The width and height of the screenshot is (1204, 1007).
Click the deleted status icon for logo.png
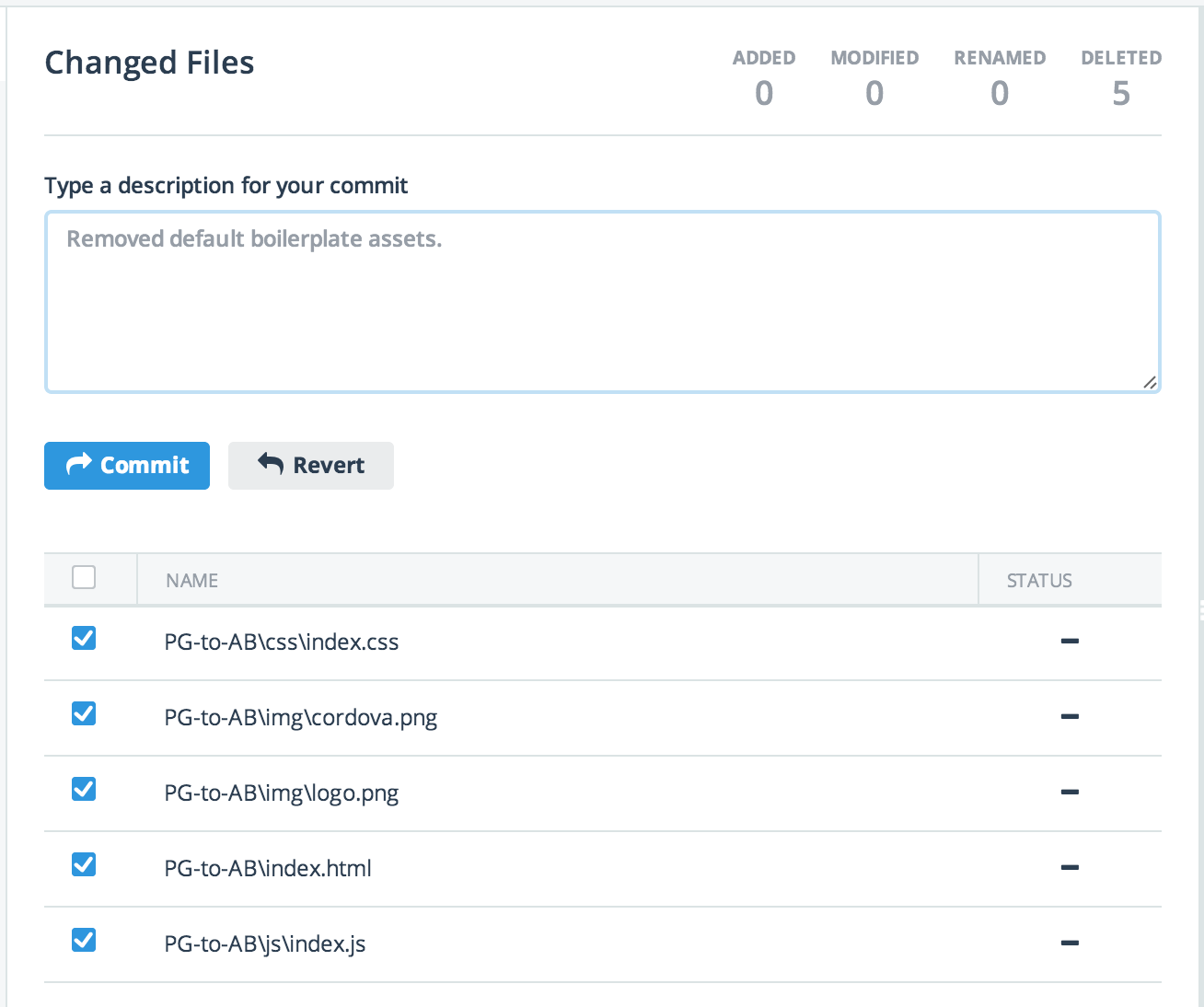(1070, 793)
